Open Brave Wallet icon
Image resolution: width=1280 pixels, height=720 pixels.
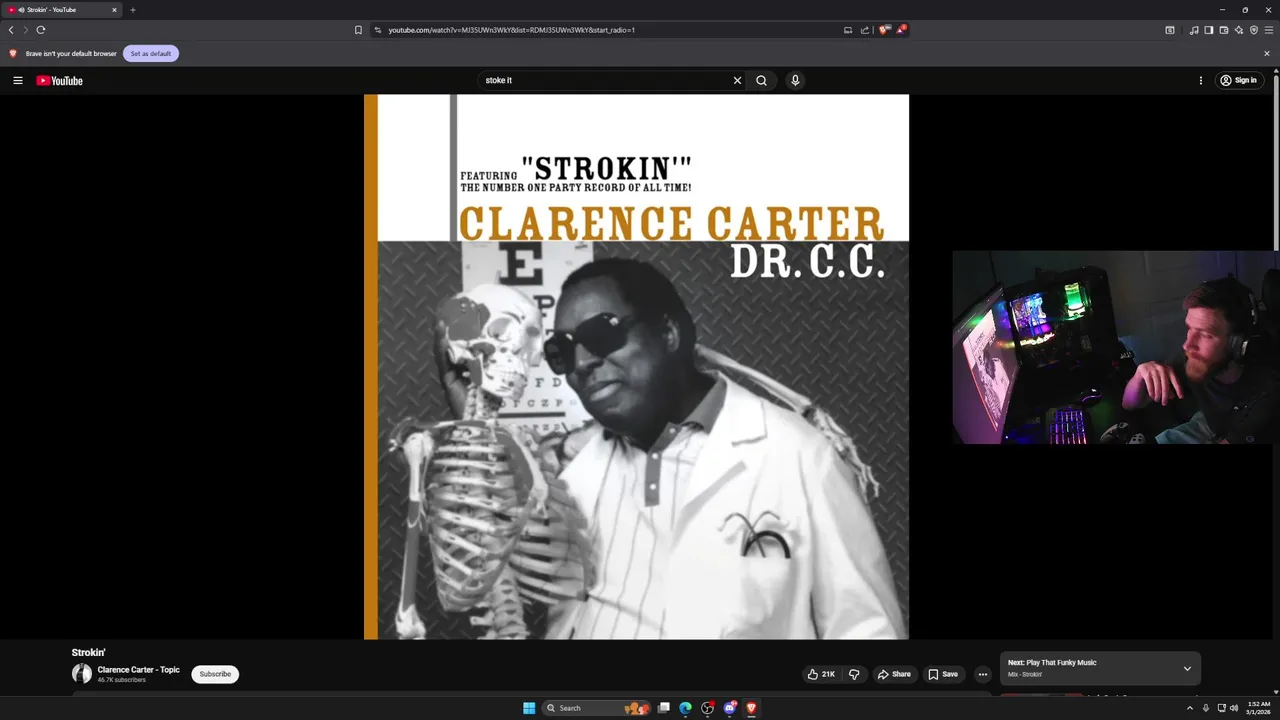(1224, 30)
